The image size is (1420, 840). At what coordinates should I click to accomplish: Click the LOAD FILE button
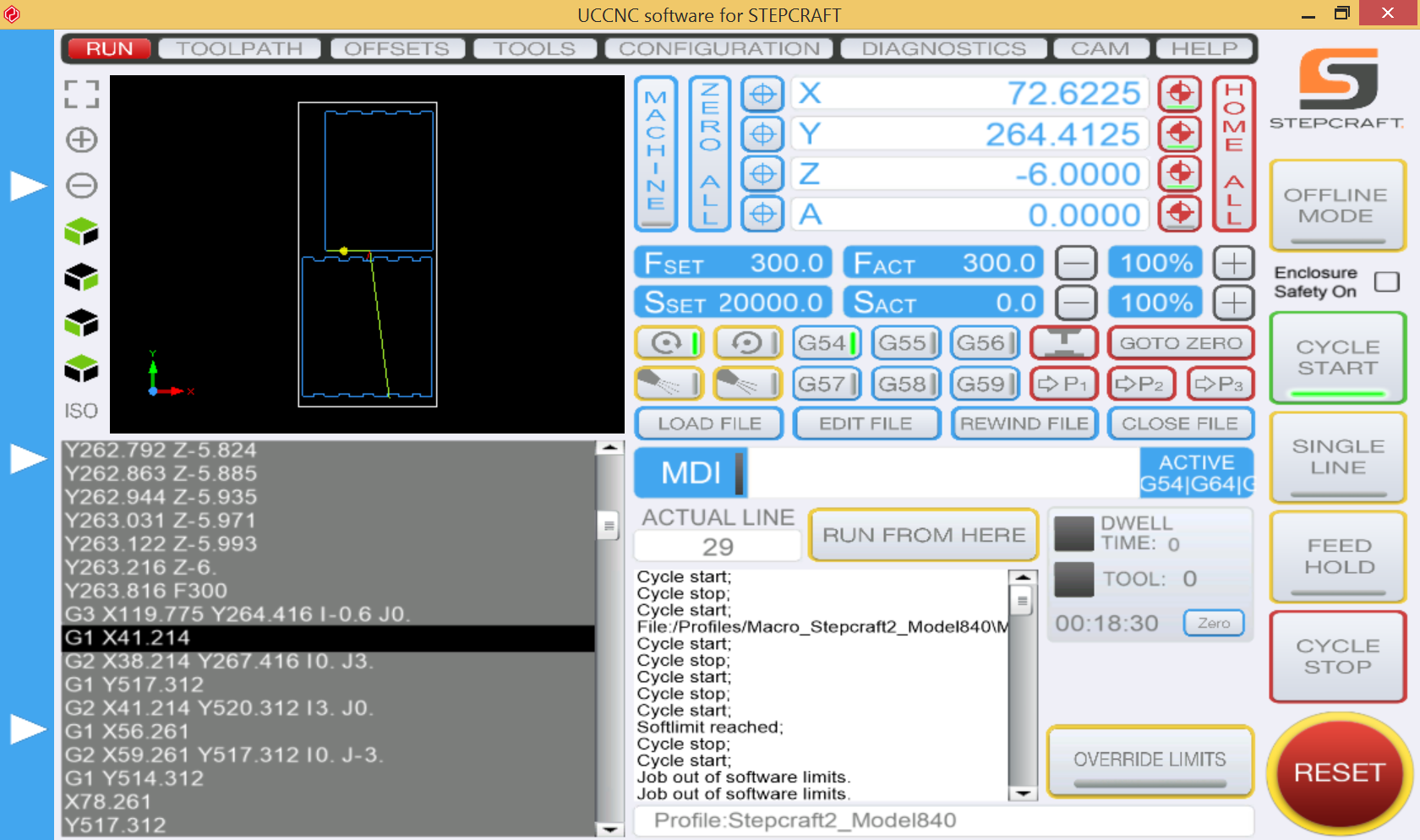pos(709,423)
